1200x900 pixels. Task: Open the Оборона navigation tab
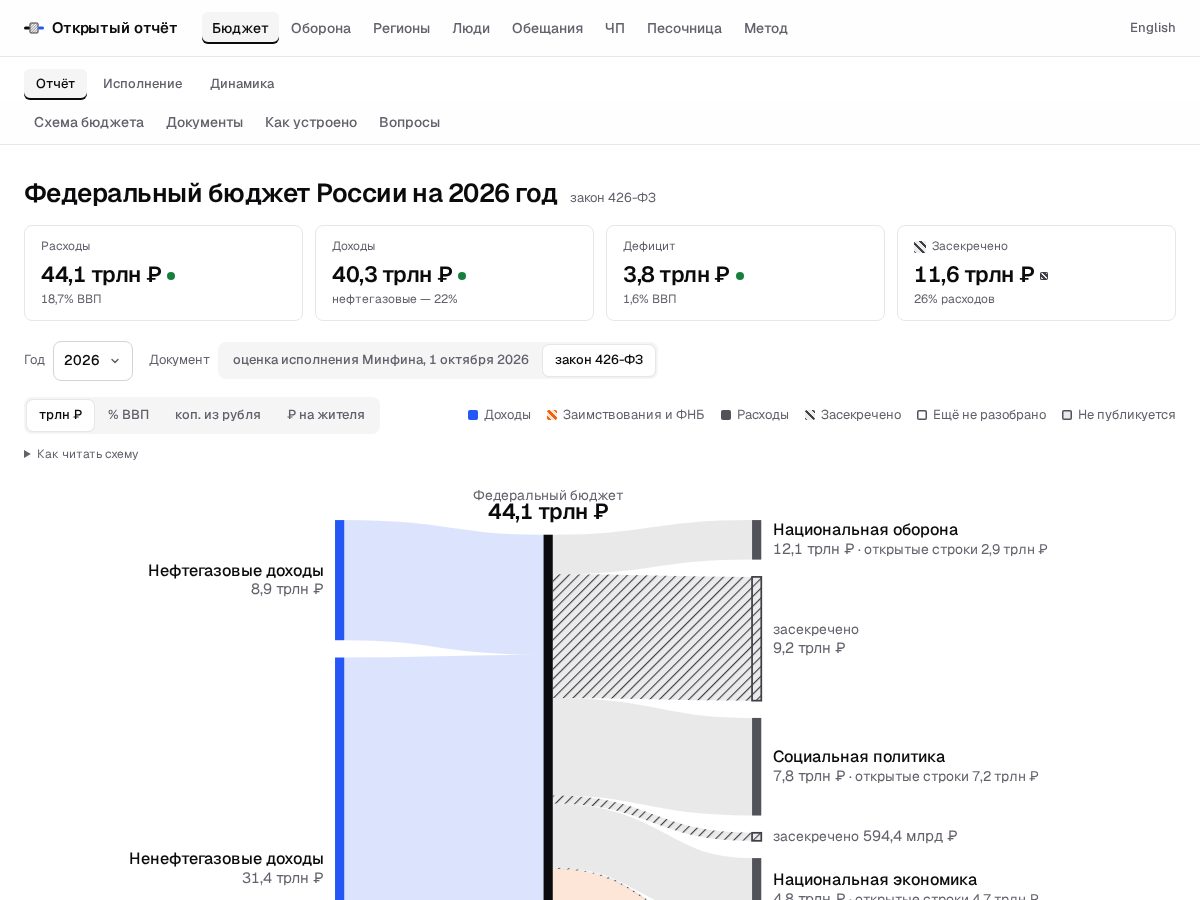pyautogui.click(x=321, y=28)
